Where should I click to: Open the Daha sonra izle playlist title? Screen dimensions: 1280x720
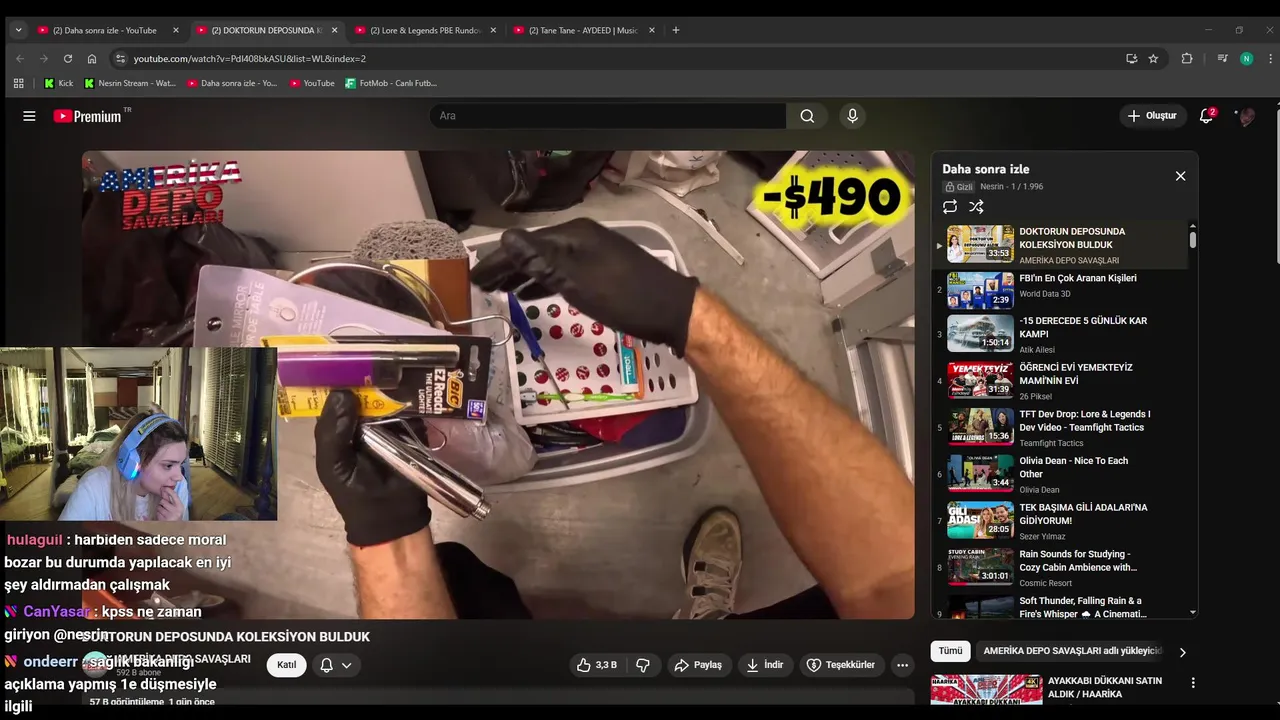pos(985,169)
